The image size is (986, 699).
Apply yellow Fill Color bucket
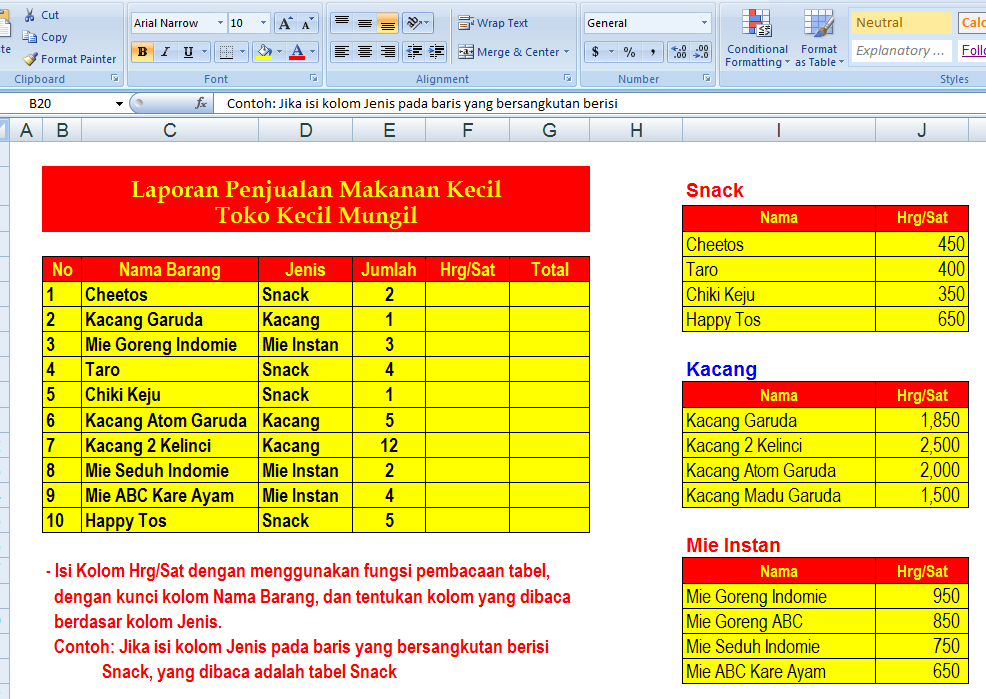point(265,52)
